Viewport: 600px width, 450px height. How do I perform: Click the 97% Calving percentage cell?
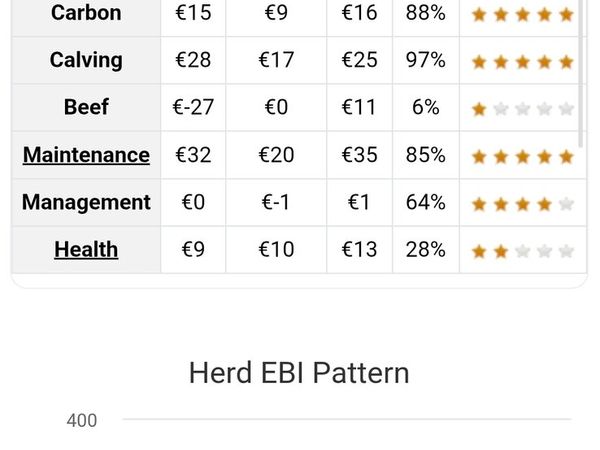[425, 60]
